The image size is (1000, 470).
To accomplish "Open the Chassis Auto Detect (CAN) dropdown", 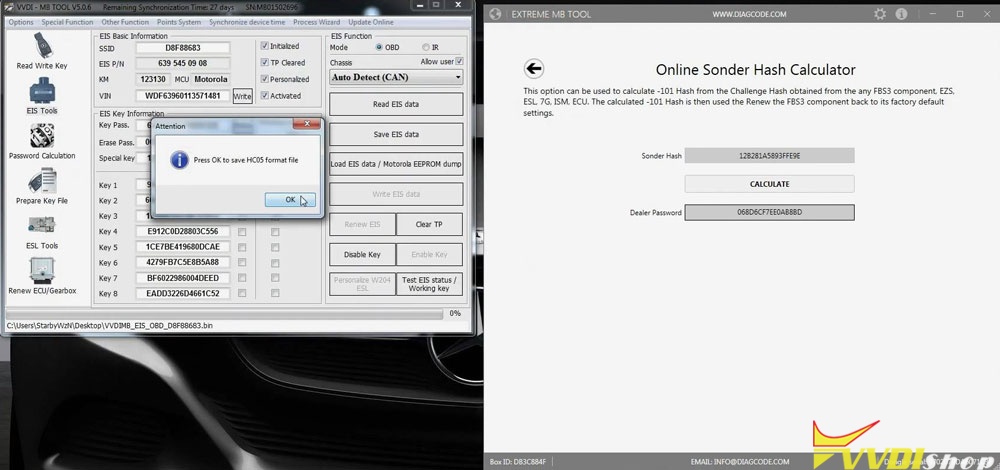I will (396, 77).
